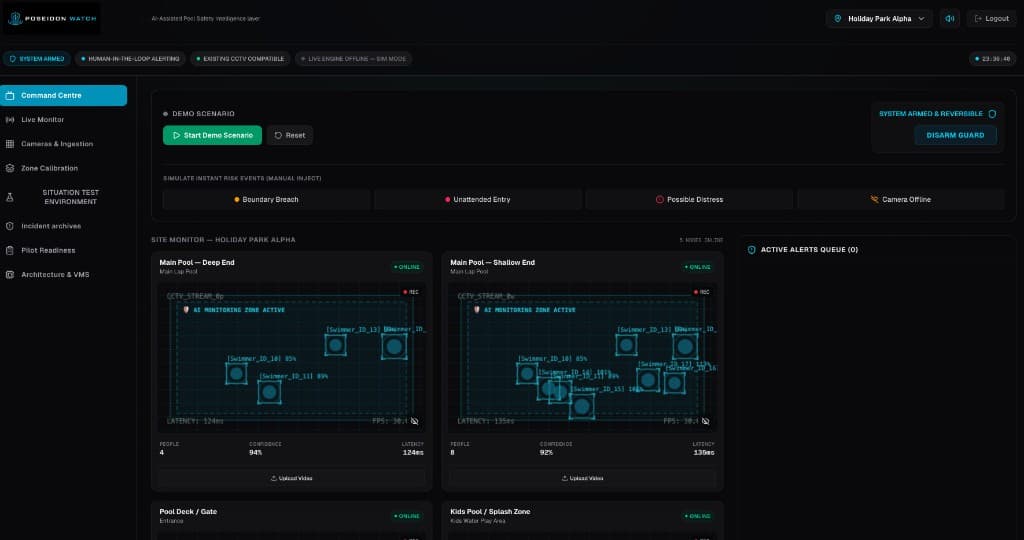Image resolution: width=1024 pixels, height=540 pixels.
Task: Toggle overlay visibility on Shallow End feed
Action: (705, 421)
